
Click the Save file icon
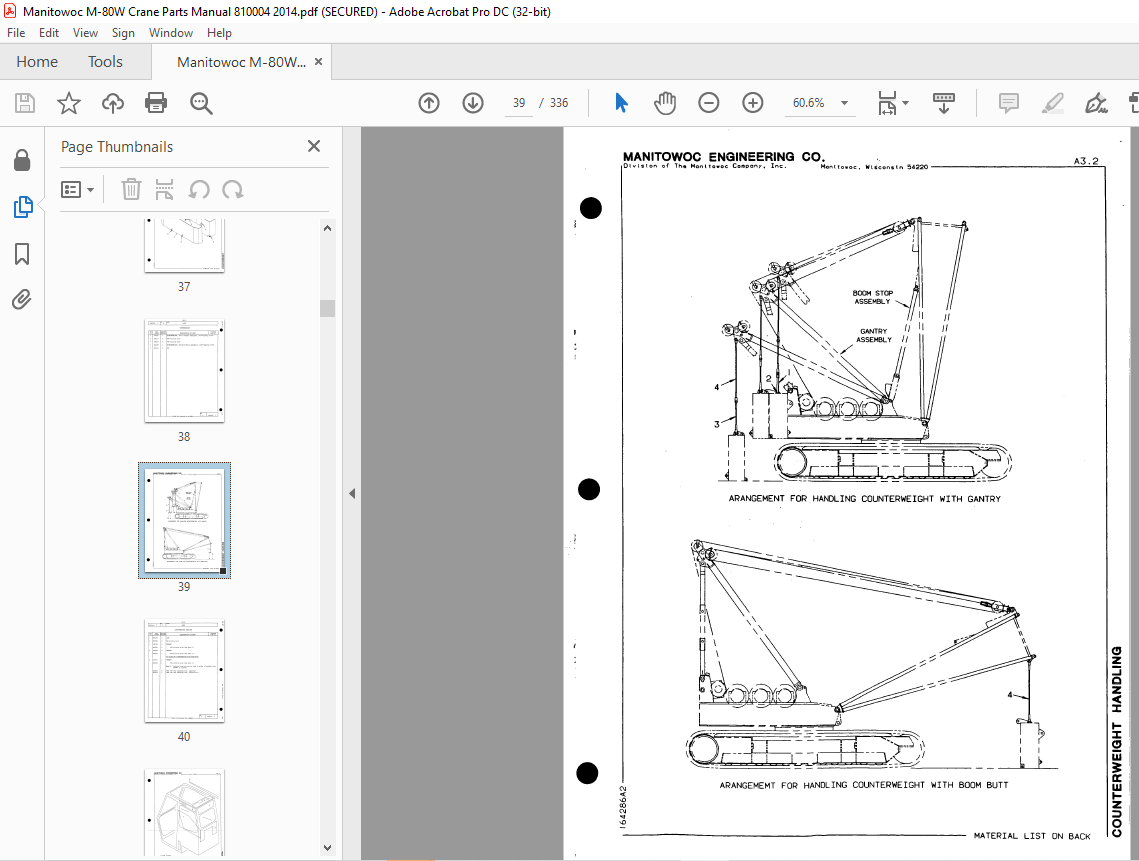click(x=25, y=103)
